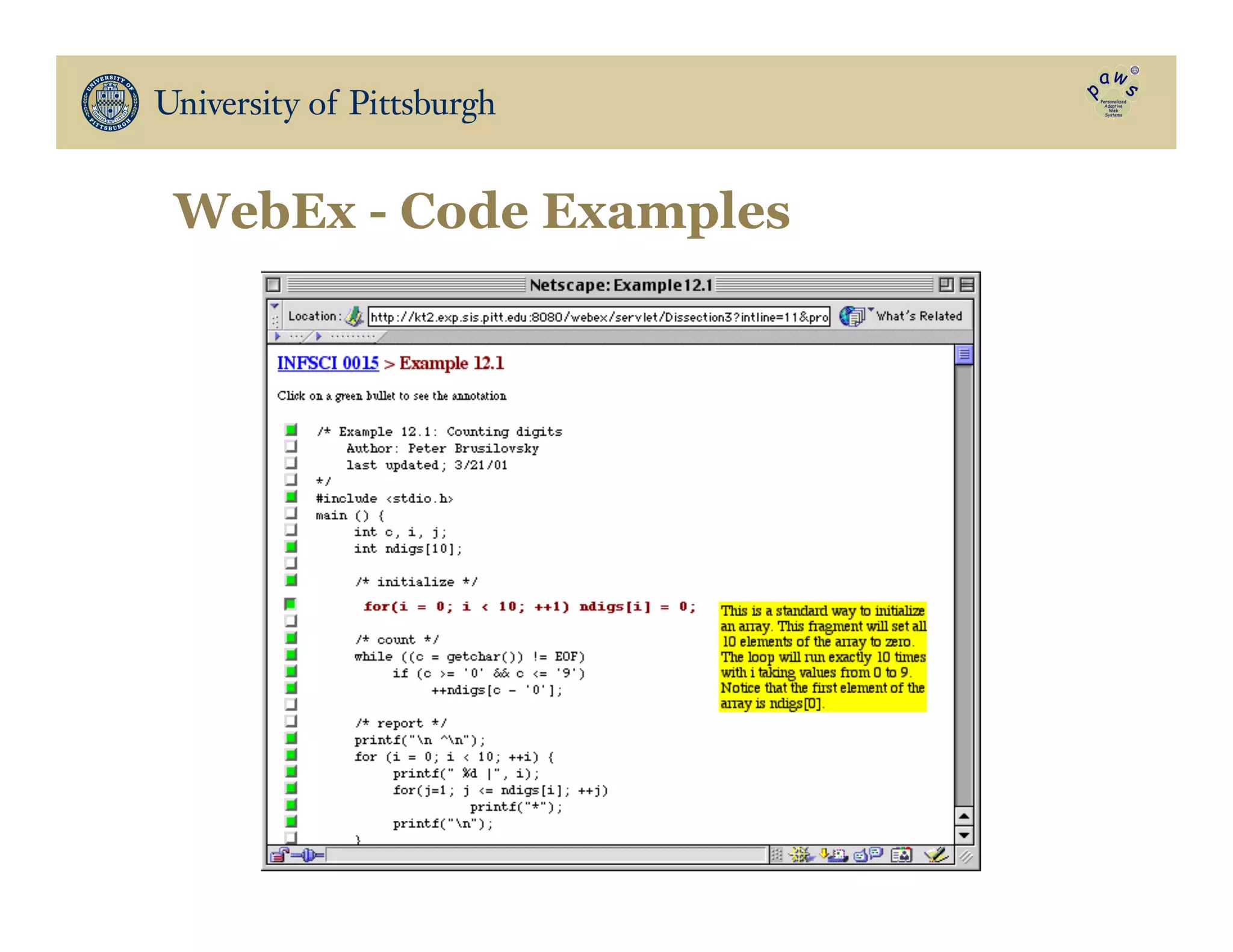Open the Address Book status bar icon
Screen dimensions: 1233x952
coord(901,855)
